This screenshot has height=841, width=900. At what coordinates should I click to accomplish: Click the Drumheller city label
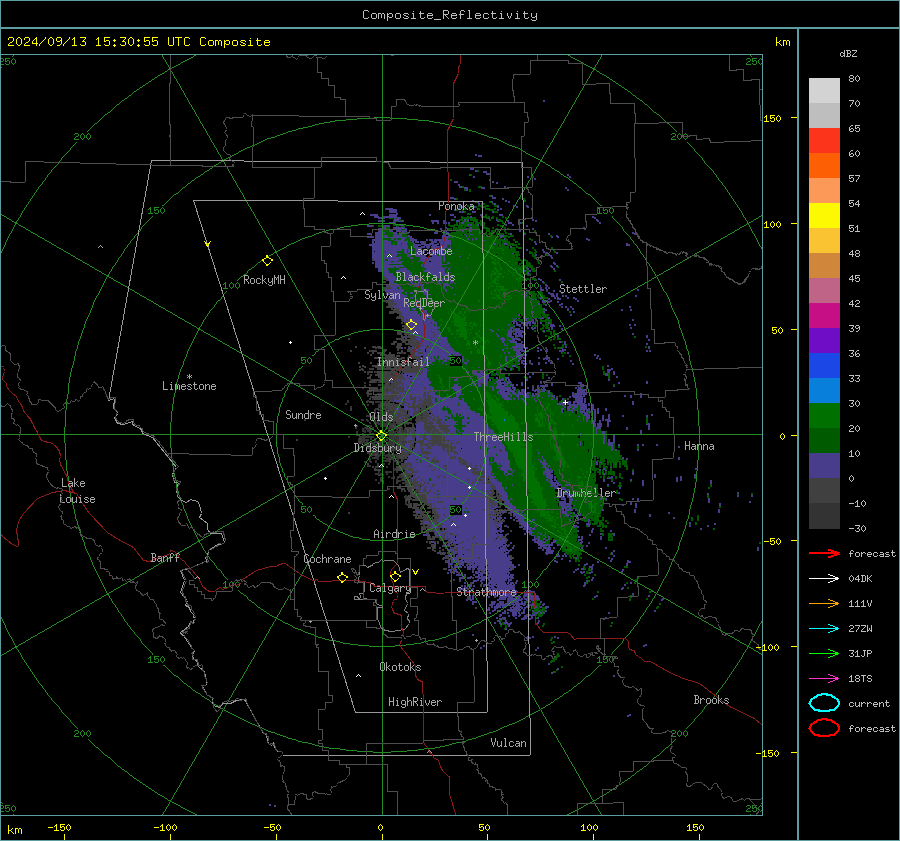coord(585,493)
